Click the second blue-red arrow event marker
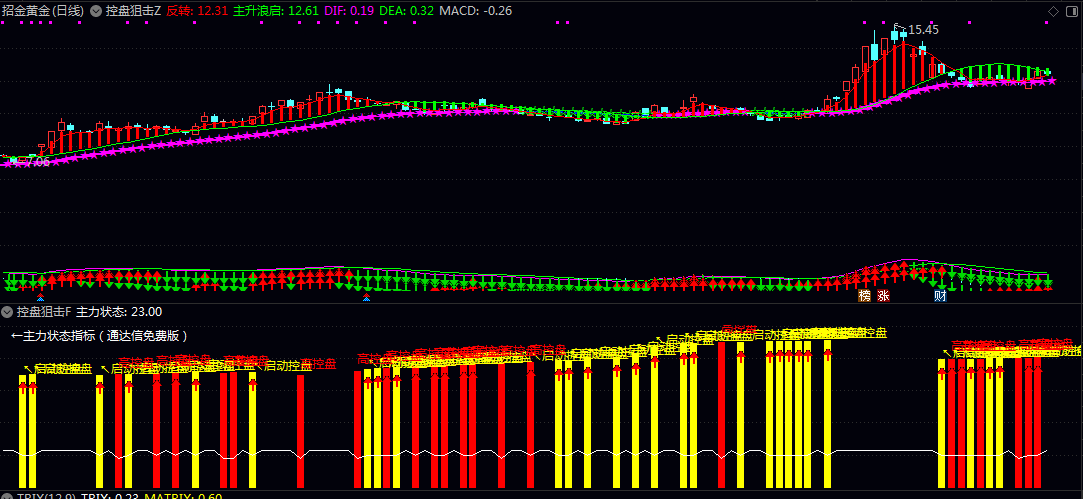Screen dimensions: 1083x499 [x=366, y=298]
